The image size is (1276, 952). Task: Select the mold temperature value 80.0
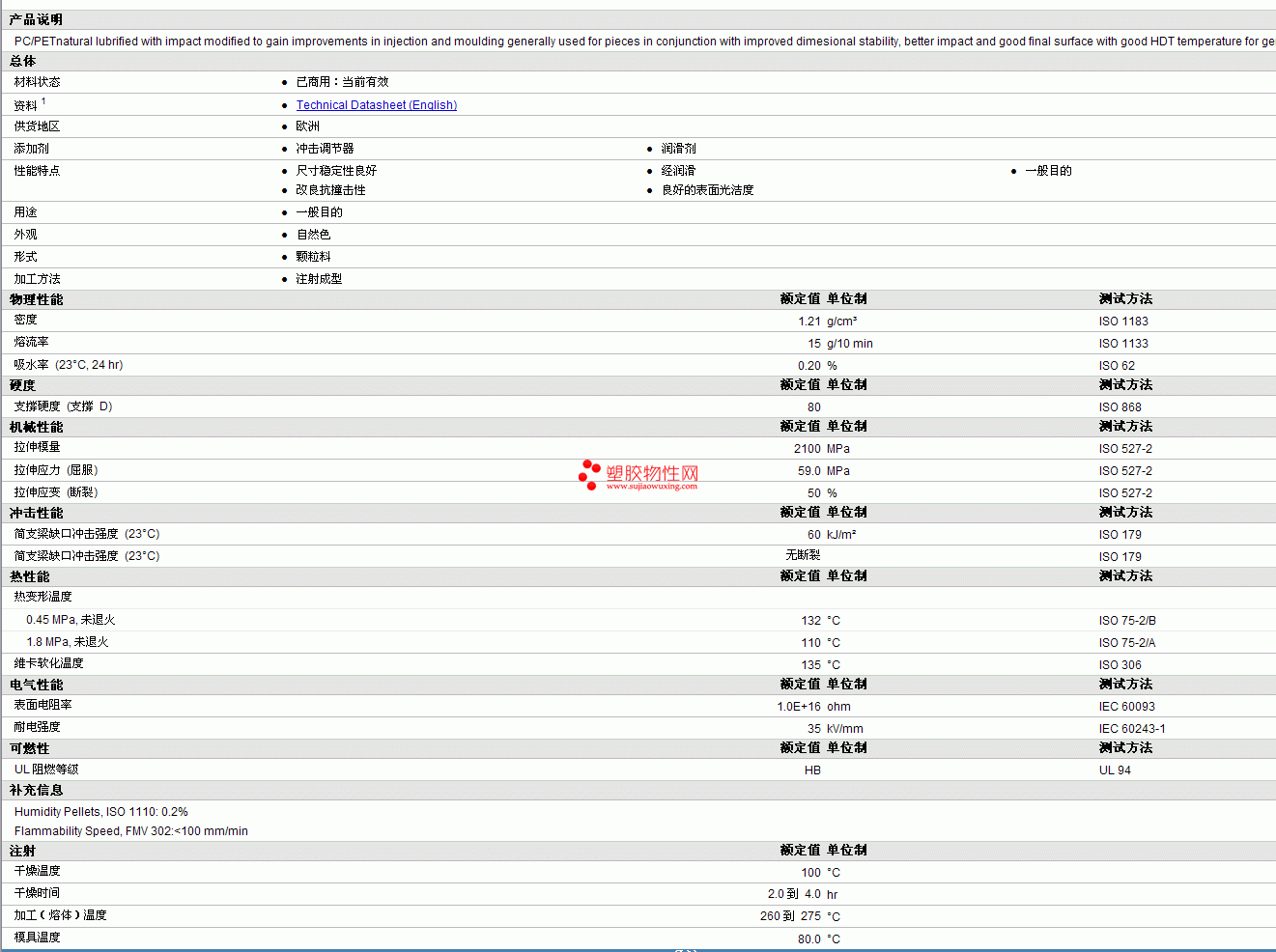pyautogui.click(x=809, y=939)
